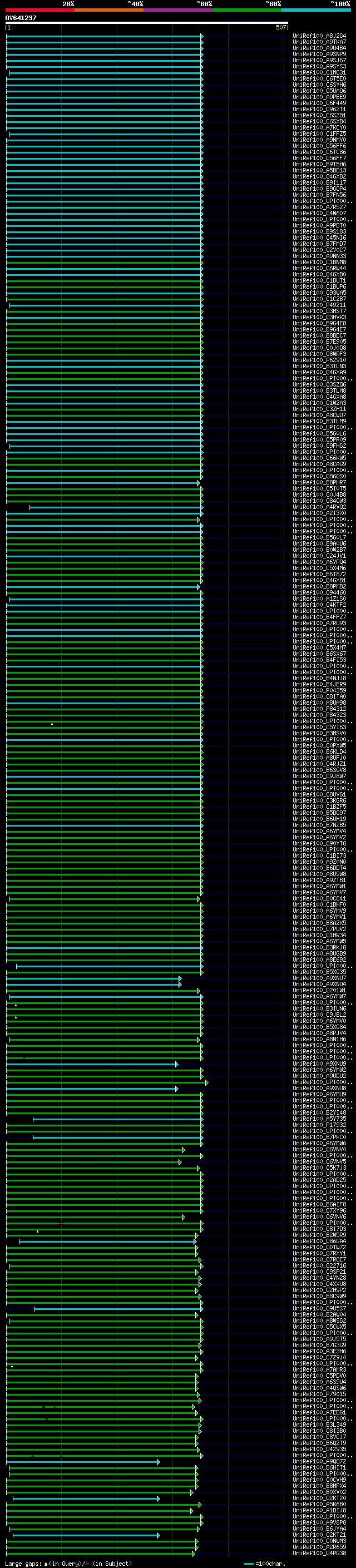The image size is (356, 1568).
Task: Click the purple ~60% identity legend segment
Action: click(x=177, y=10)
